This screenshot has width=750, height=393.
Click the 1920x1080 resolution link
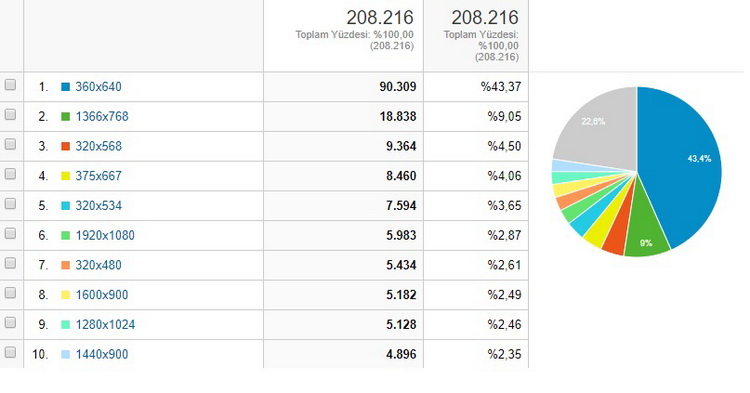coord(105,235)
